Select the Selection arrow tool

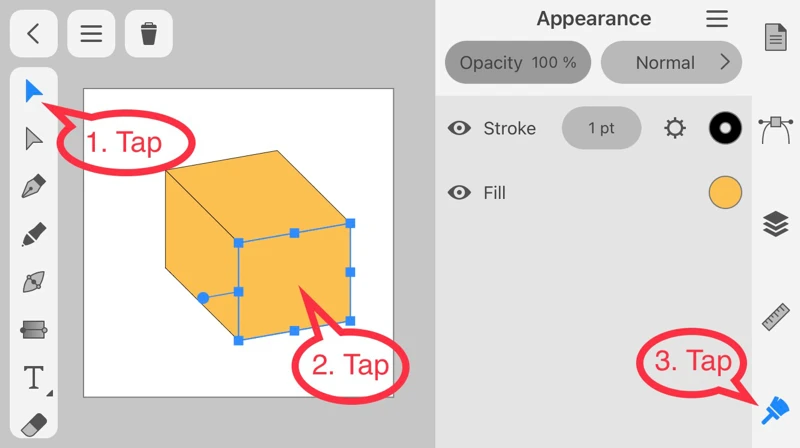pyautogui.click(x=34, y=92)
